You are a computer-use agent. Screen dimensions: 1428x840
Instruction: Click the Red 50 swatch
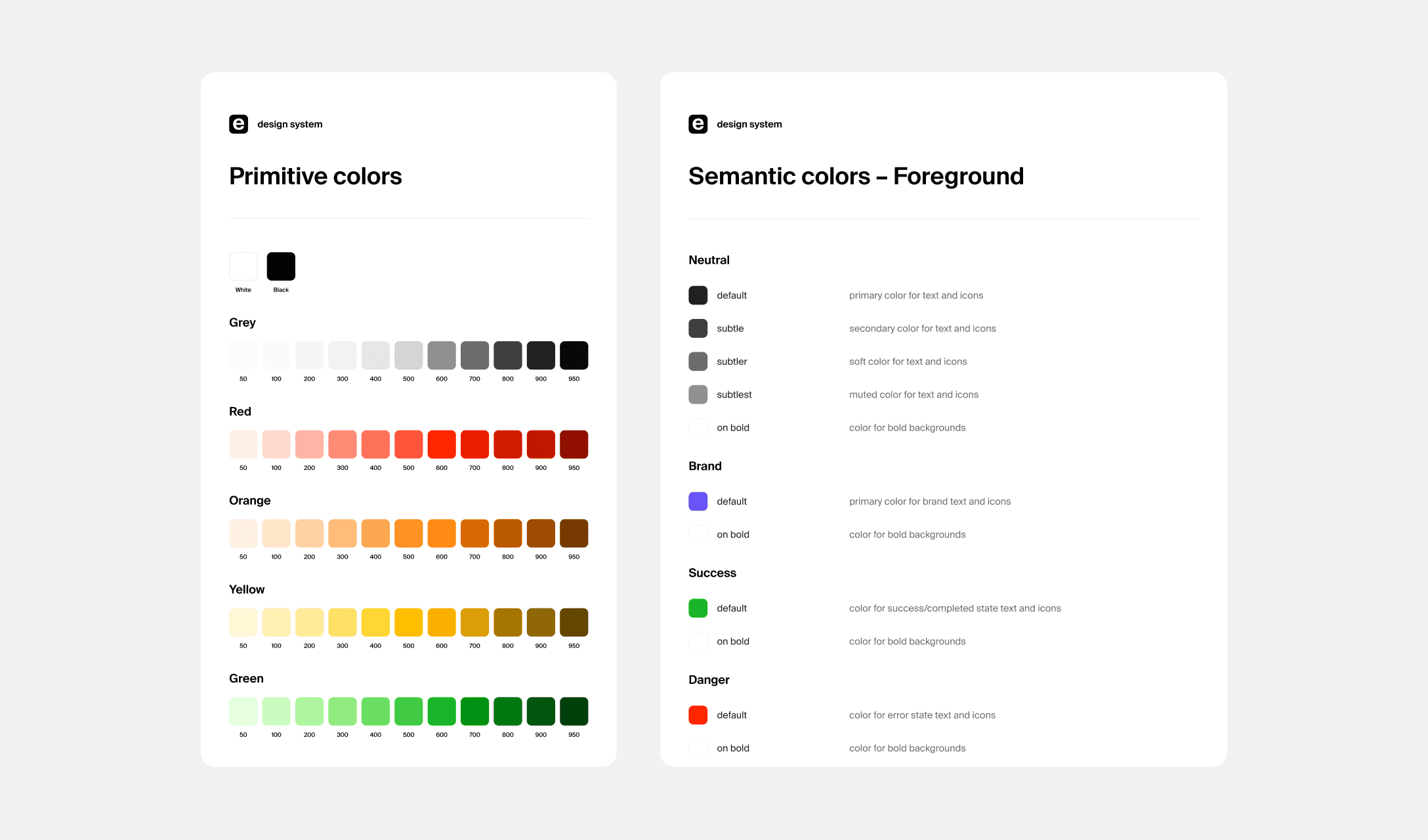[x=243, y=444]
